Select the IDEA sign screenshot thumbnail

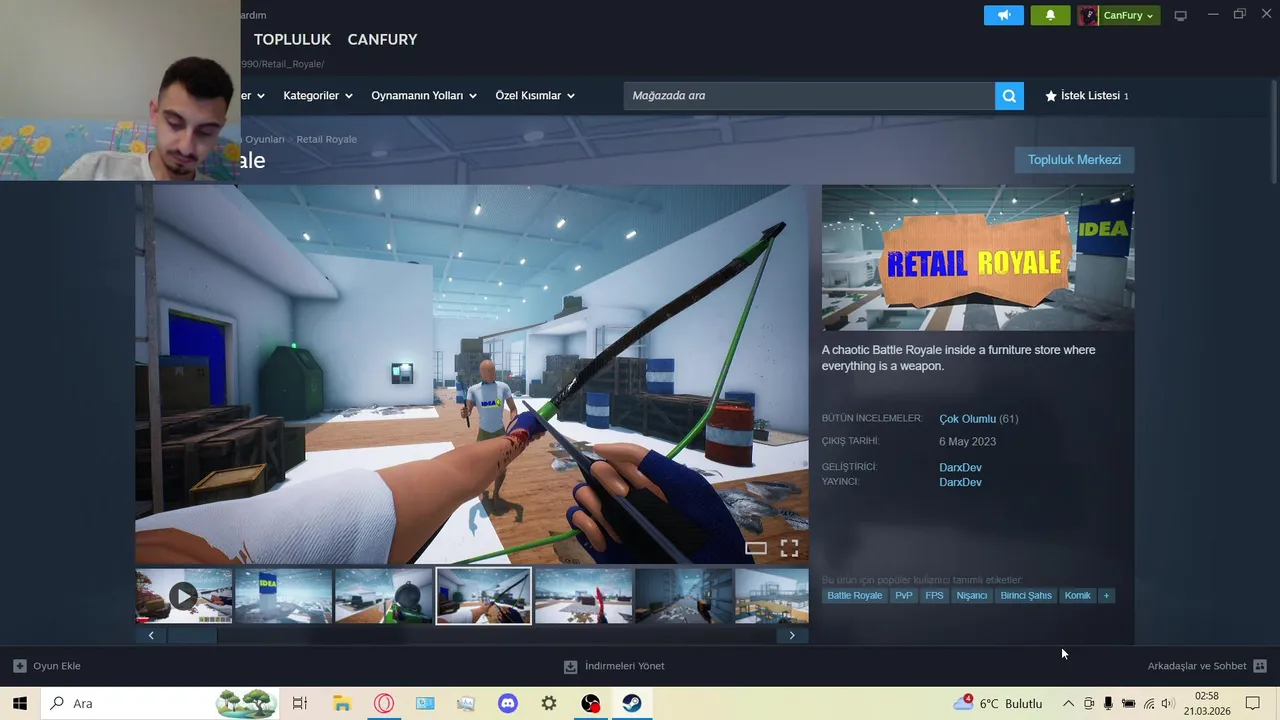[284, 596]
